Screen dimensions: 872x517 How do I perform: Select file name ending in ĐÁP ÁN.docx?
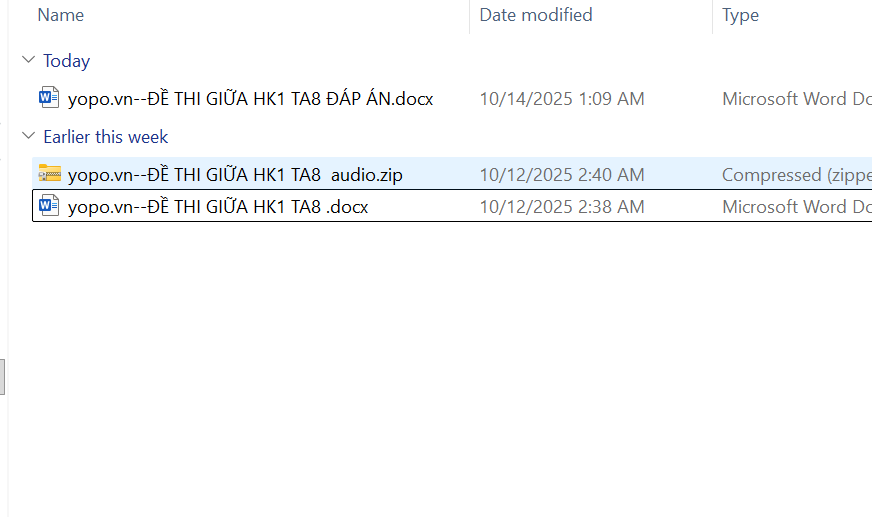(250, 99)
